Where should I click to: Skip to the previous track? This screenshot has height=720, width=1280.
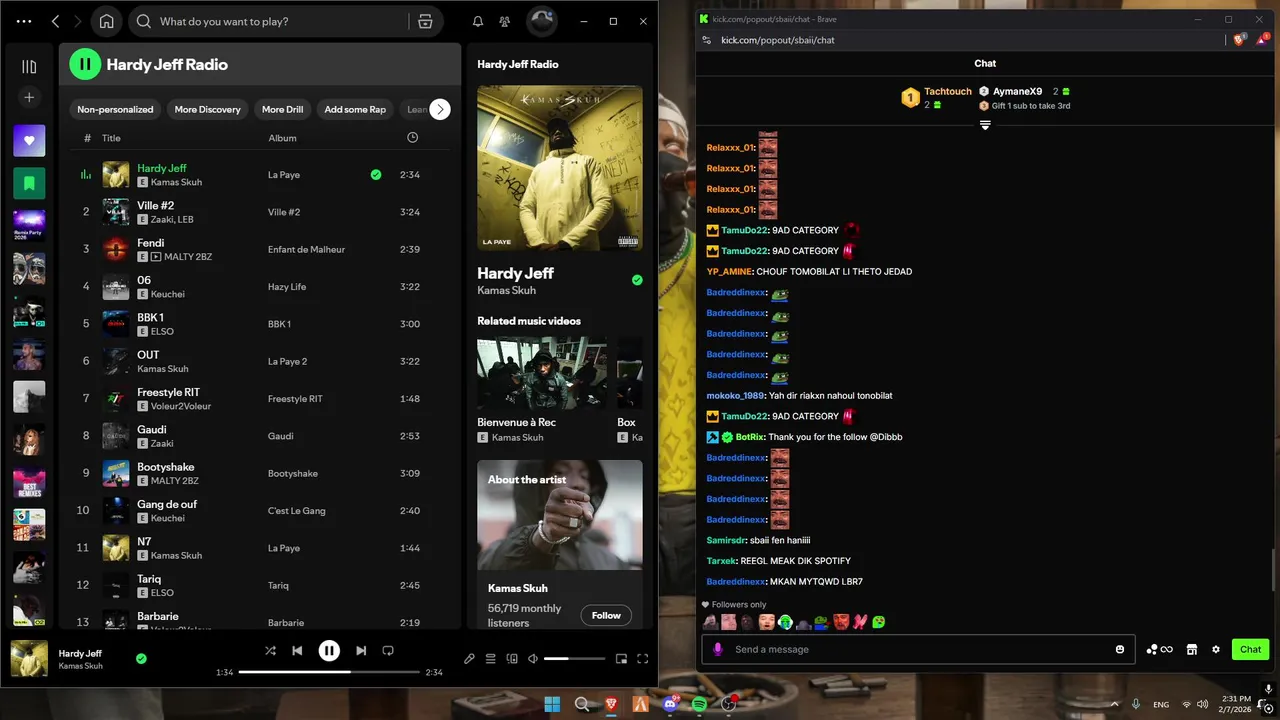tap(297, 650)
